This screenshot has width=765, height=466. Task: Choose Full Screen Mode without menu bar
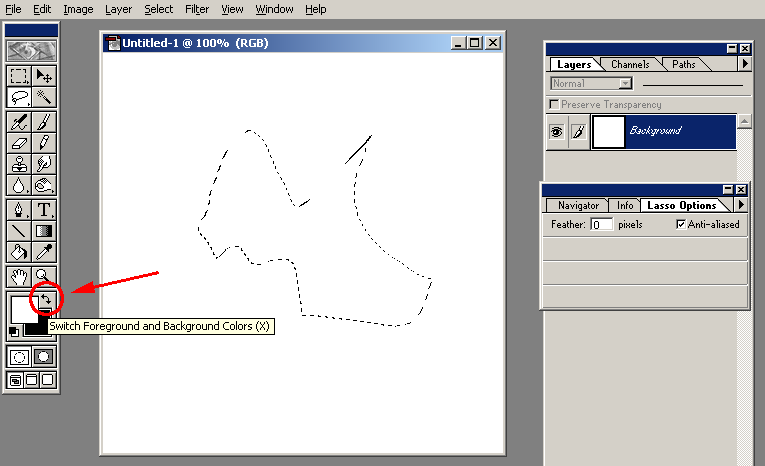[48, 380]
